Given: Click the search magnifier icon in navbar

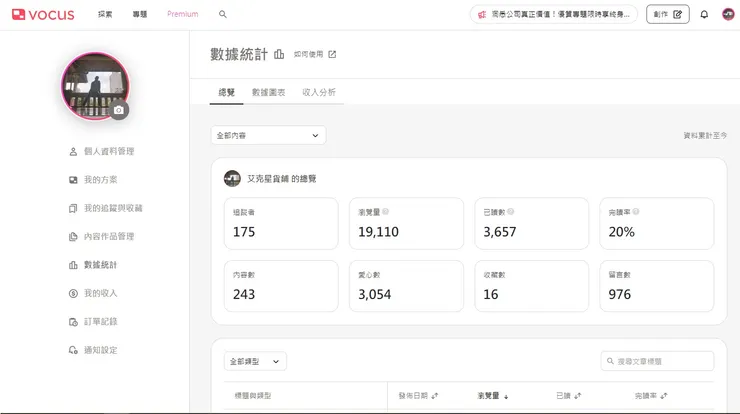Looking at the screenshot, I should [223, 14].
